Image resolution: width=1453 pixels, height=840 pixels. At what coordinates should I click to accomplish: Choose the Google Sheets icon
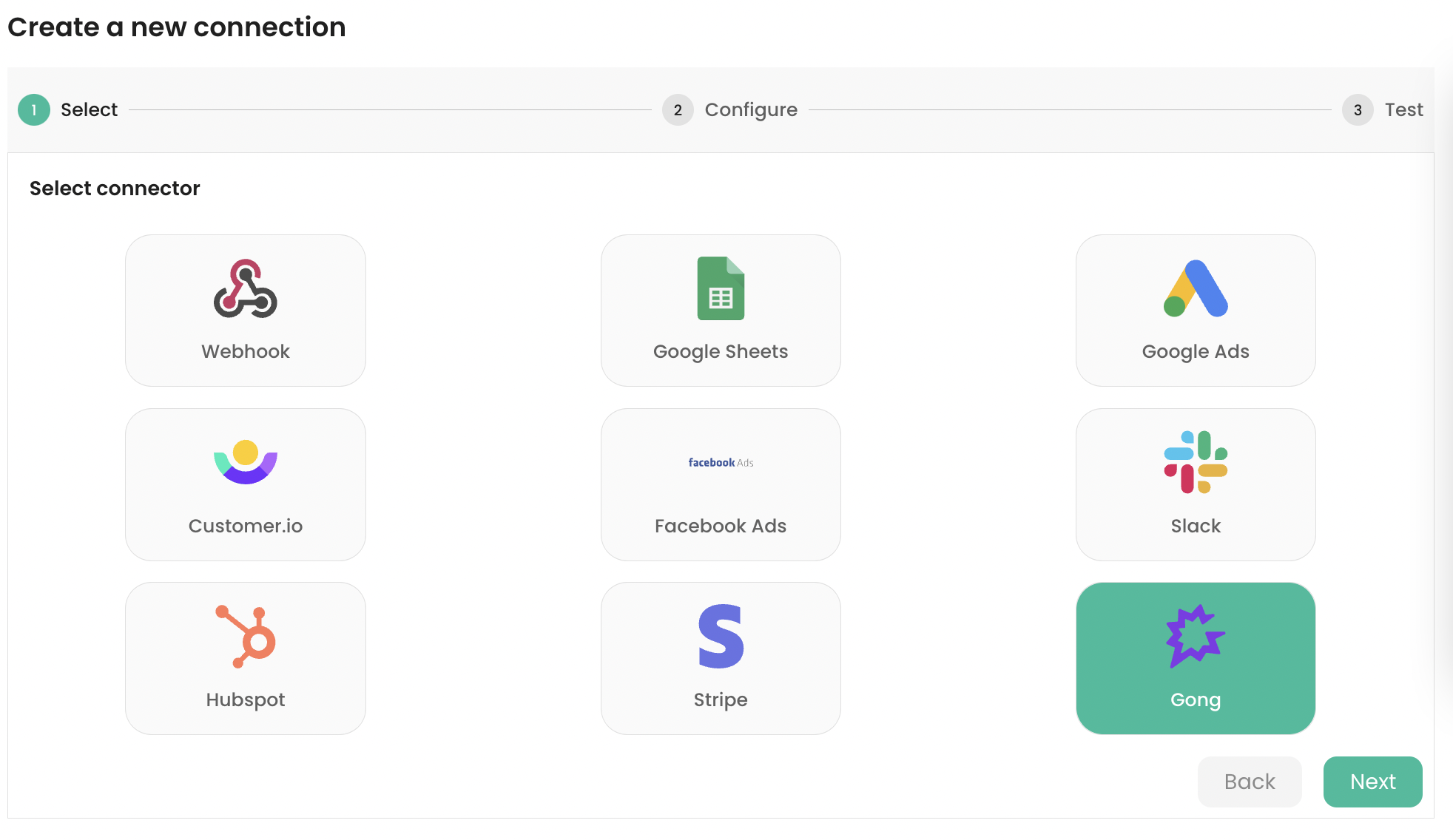pyautogui.click(x=720, y=288)
